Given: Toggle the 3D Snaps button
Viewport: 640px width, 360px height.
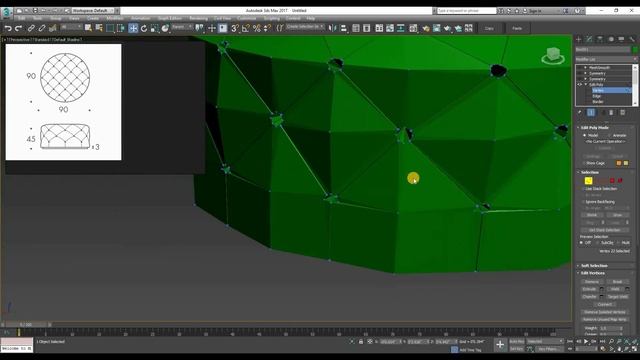Looking at the screenshot, I should (235, 28).
